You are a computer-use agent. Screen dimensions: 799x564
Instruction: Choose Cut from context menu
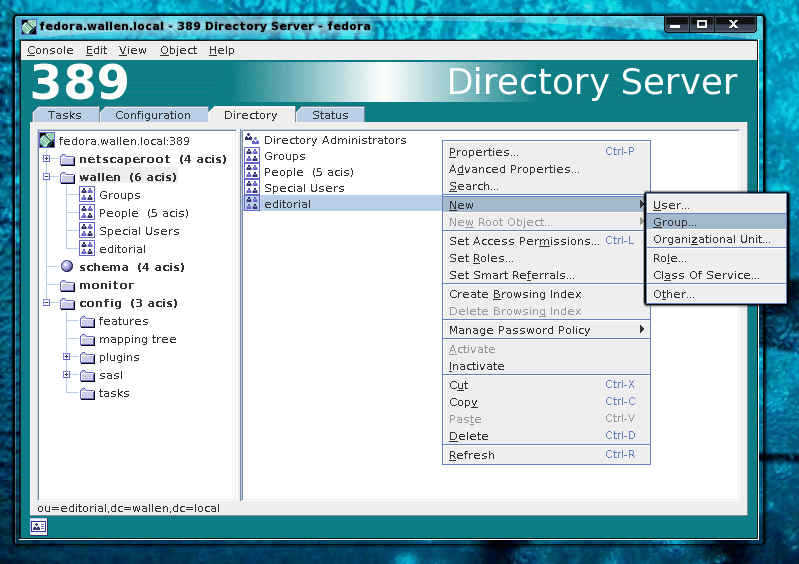click(546, 385)
